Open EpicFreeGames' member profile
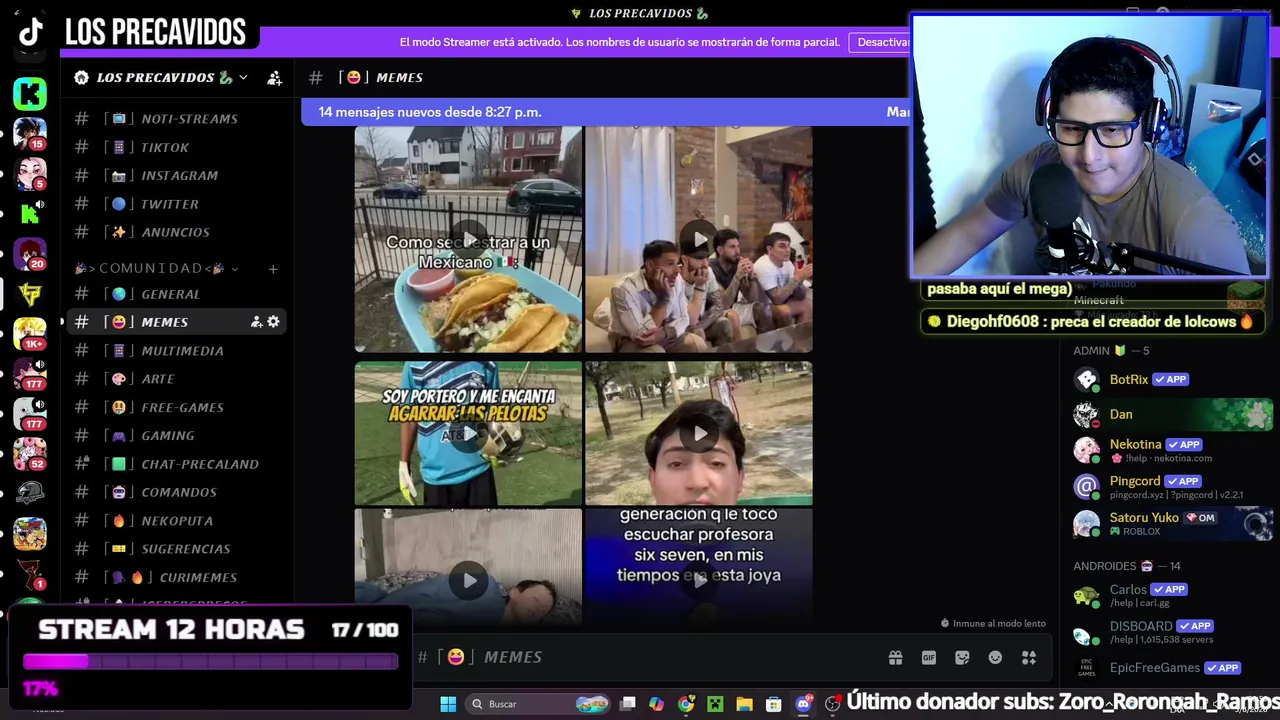Viewport: 1280px width, 720px height. pyautogui.click(x=1172, y=668)
